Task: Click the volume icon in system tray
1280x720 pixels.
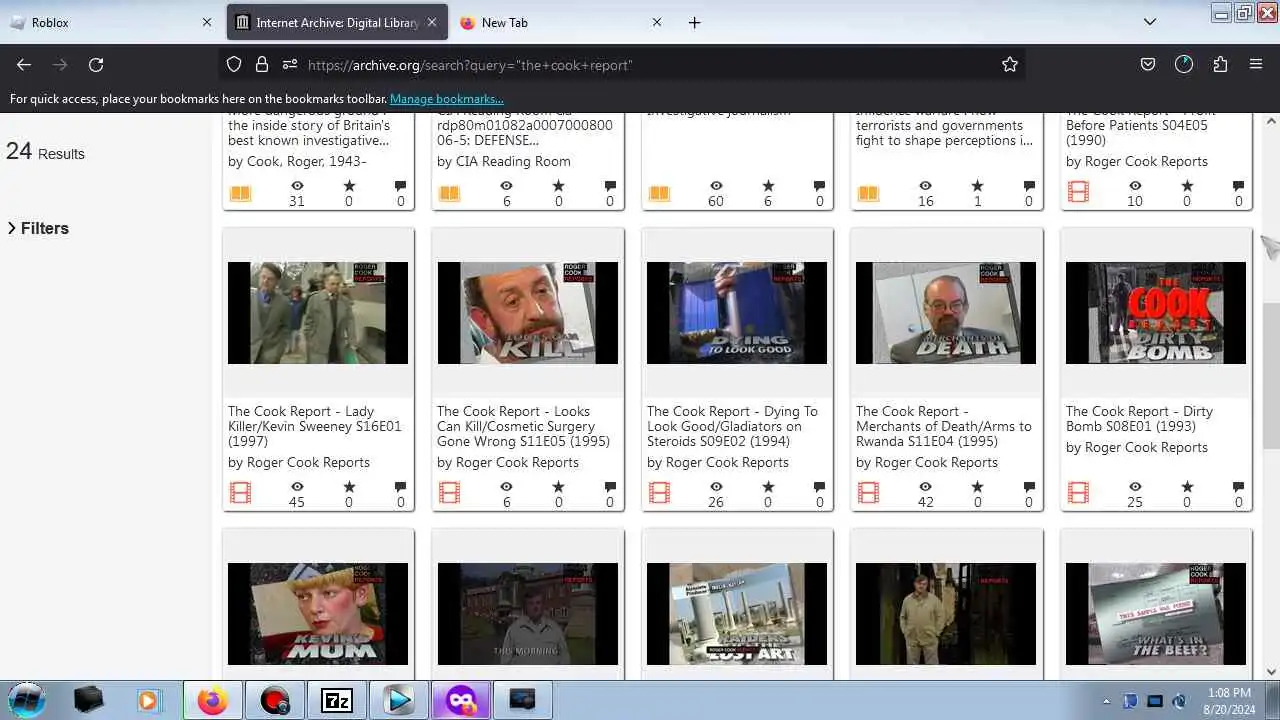Action: tap(1179, 701)
